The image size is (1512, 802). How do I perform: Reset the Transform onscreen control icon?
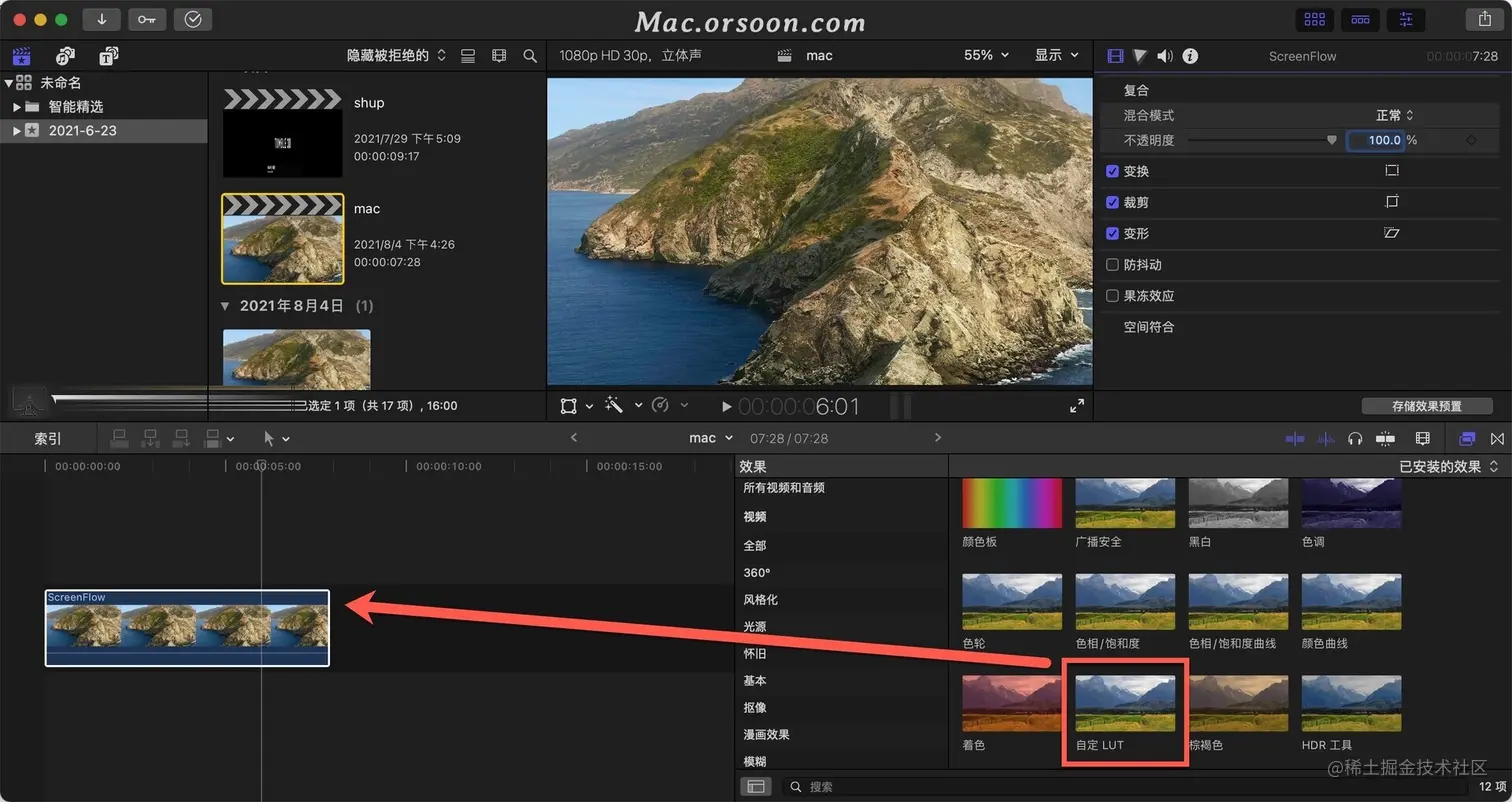tap(1391, 171)
